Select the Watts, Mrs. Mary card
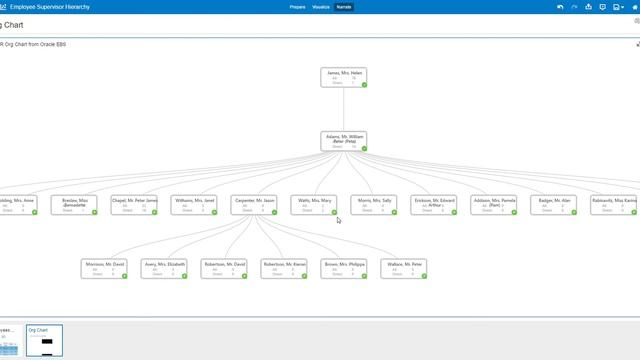The width and height of the screenshot is (640, 360). pyautogui.click(x=313, y=205)
